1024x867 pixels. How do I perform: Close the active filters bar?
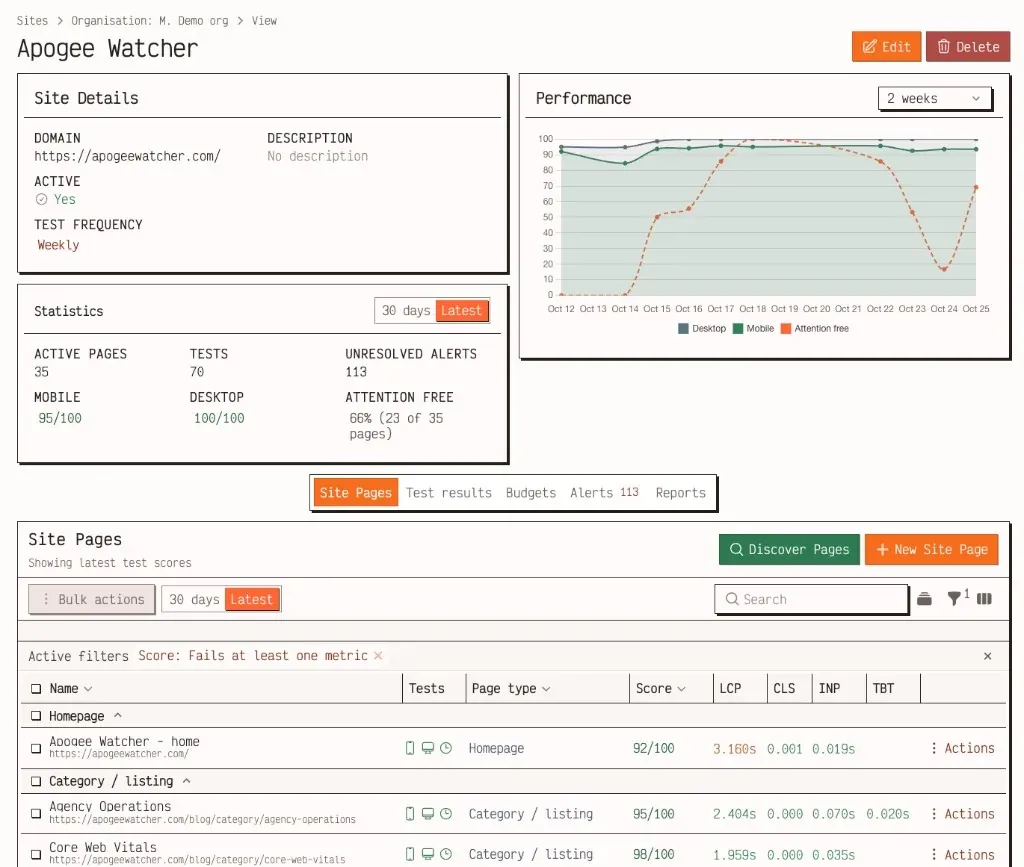click(x=987, y=656)
